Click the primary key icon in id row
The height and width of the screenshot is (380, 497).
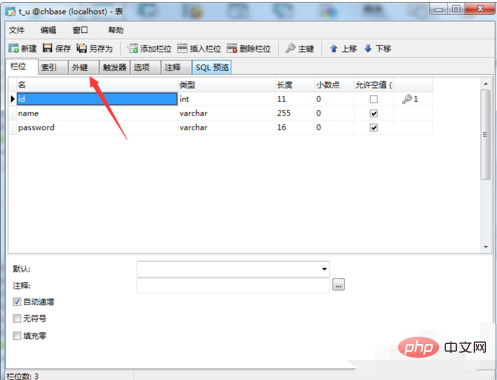[407, 99]
